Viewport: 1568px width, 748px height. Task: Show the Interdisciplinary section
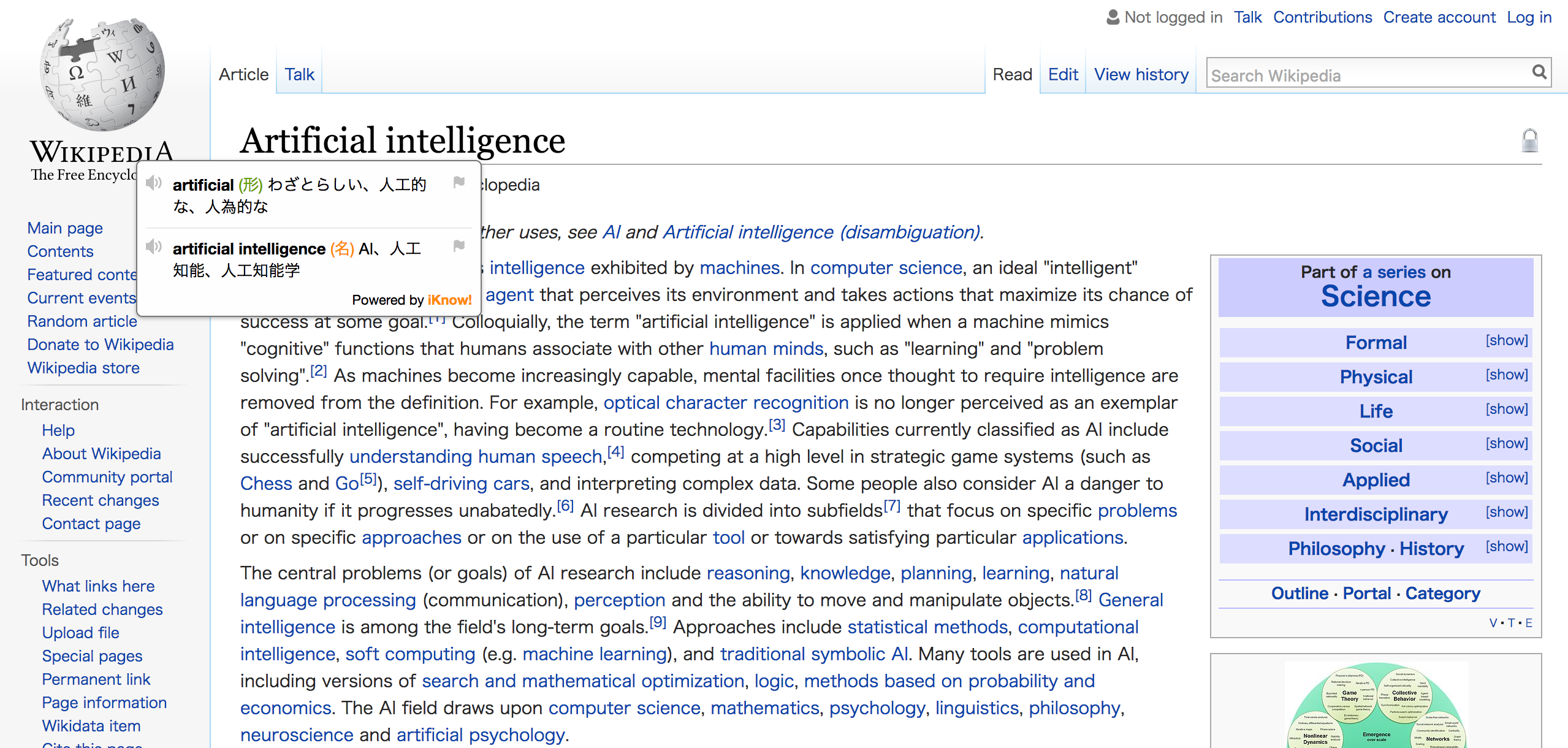[x=1506, y=512]
